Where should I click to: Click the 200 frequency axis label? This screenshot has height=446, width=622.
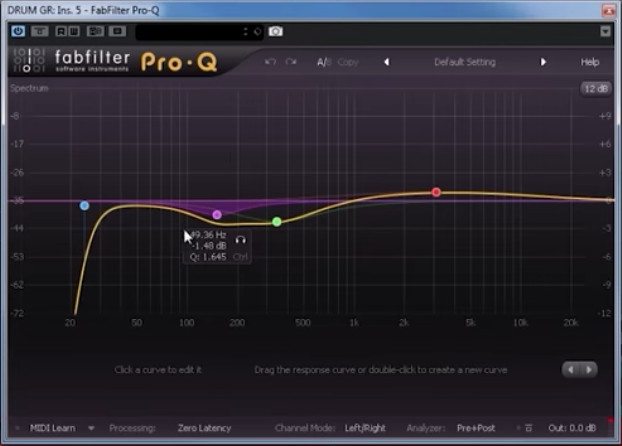[237, 323]
